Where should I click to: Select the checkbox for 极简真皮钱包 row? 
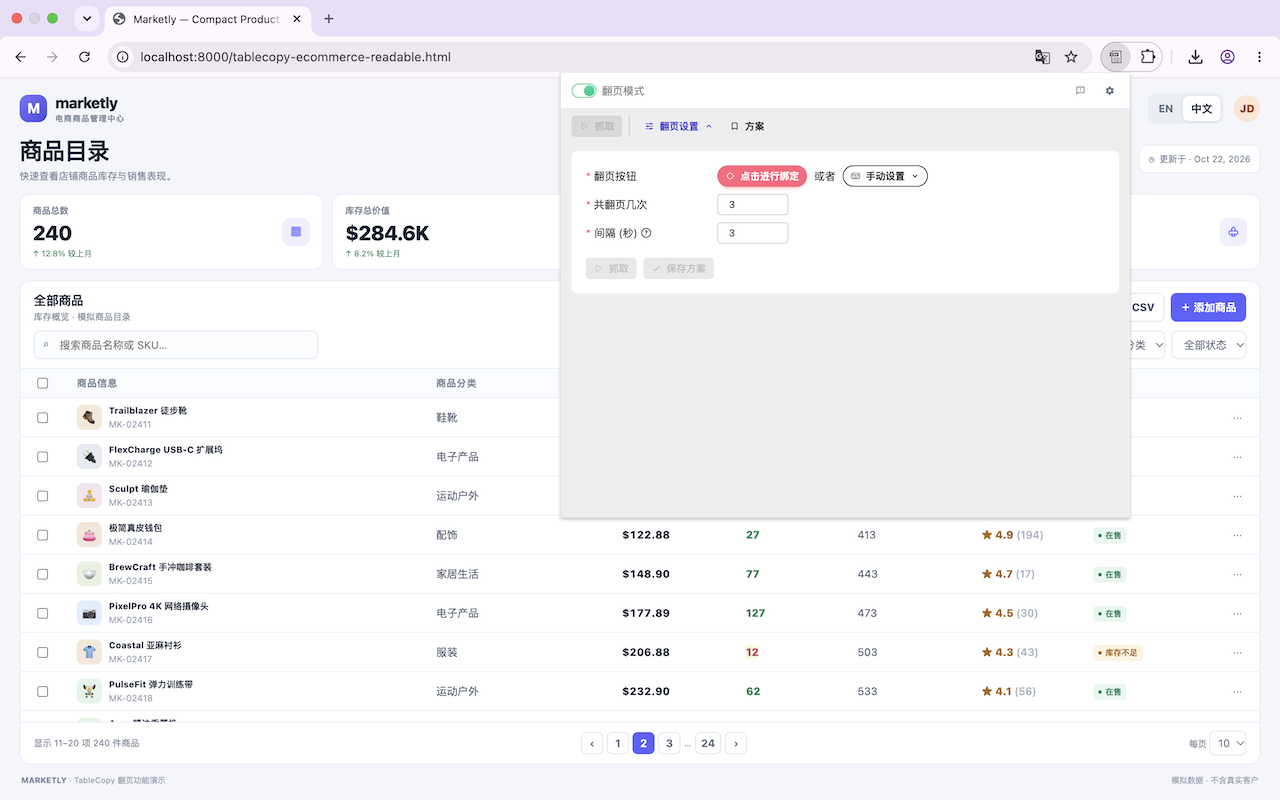coord(42,535)
